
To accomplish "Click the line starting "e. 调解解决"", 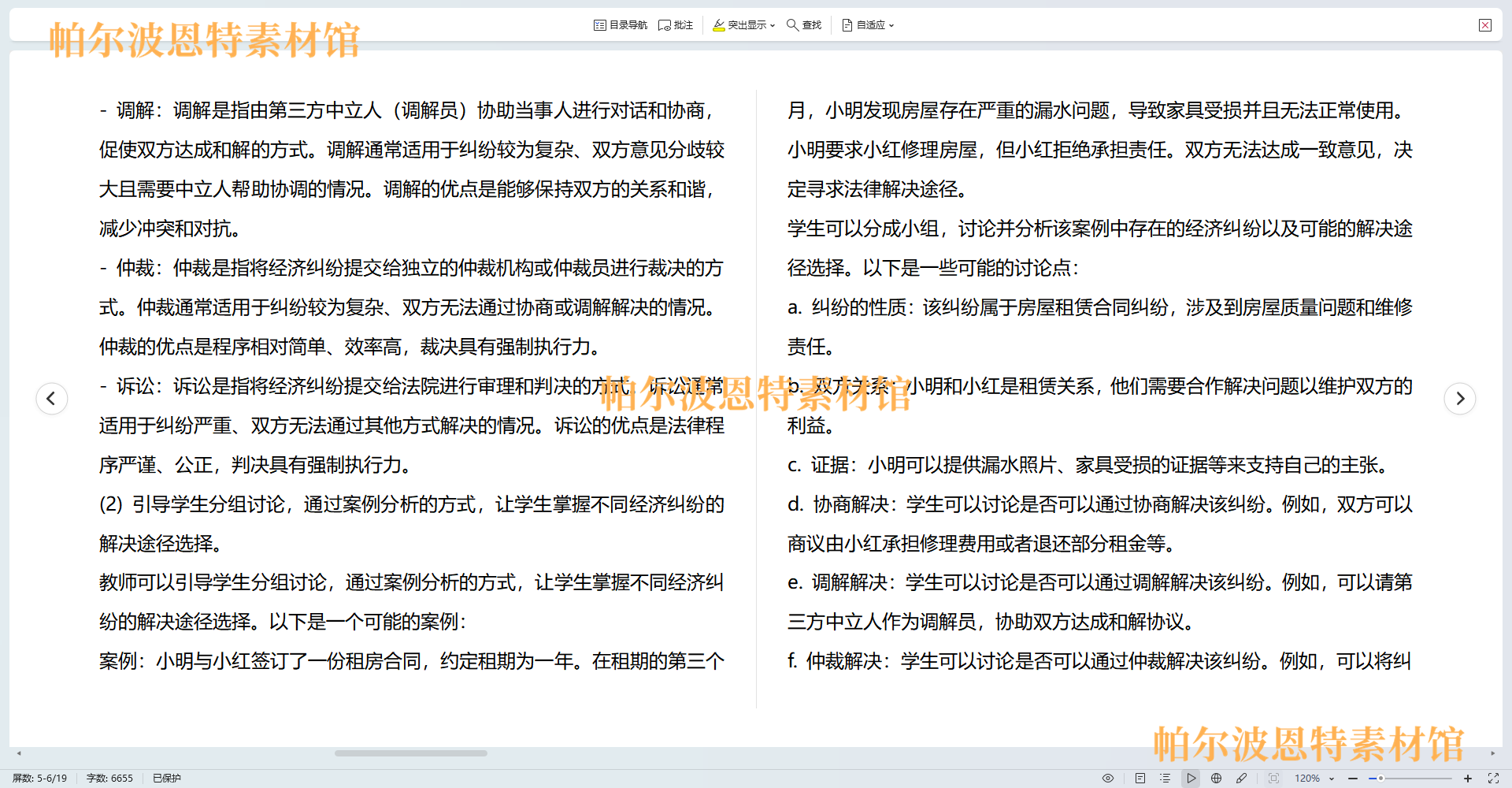I will click(1099, 583).
